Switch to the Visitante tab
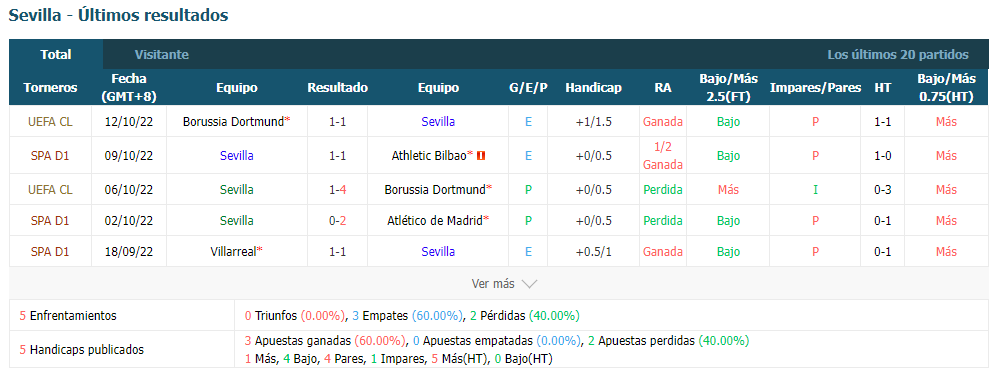The height and width of the screenshot is (378, 1000). tap(161, 55)
